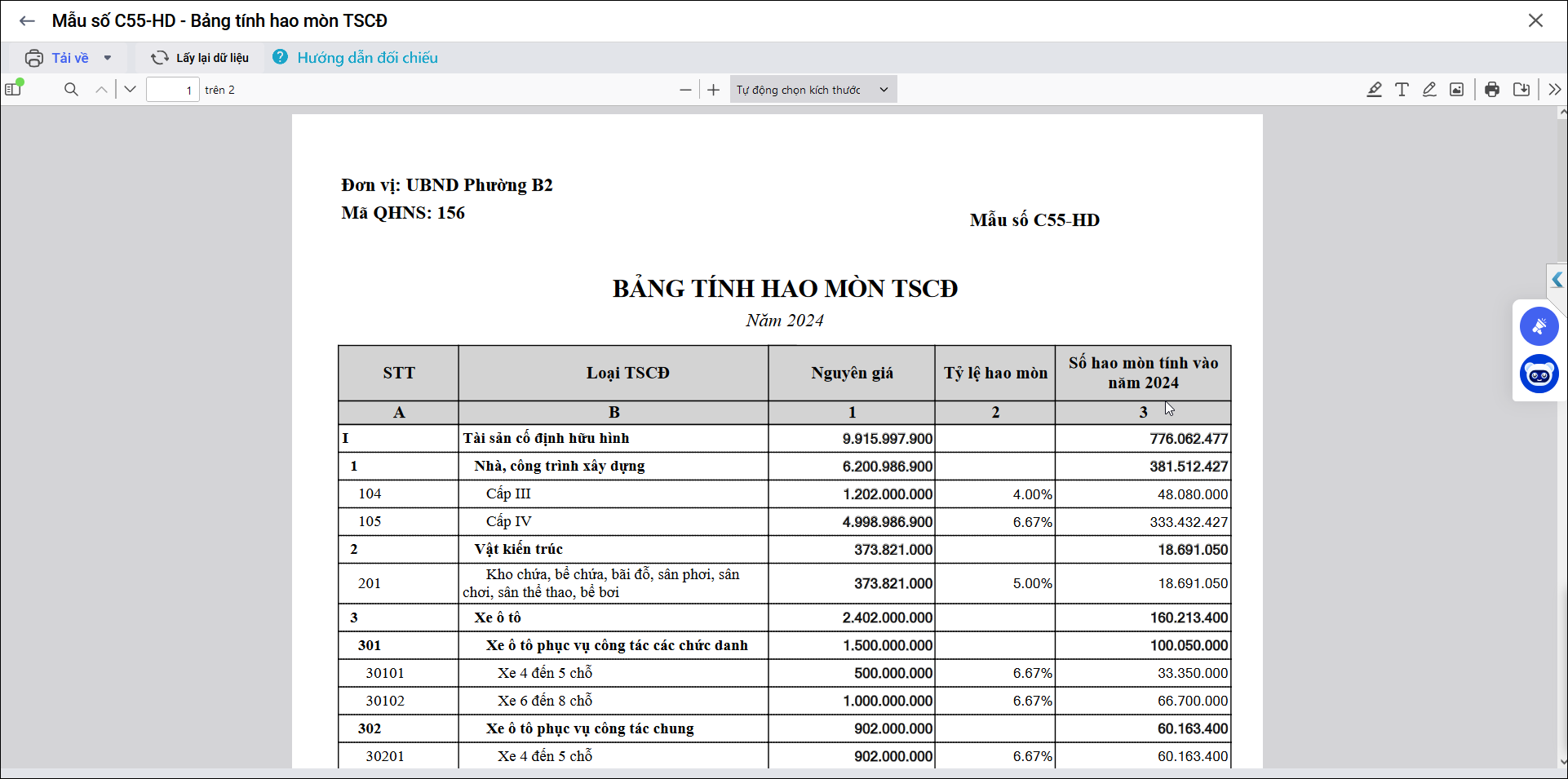Image resolution: width=1568 pixels, height=779 pixels.
Task: Zoom out with the minus button
Action: [685, 90]
